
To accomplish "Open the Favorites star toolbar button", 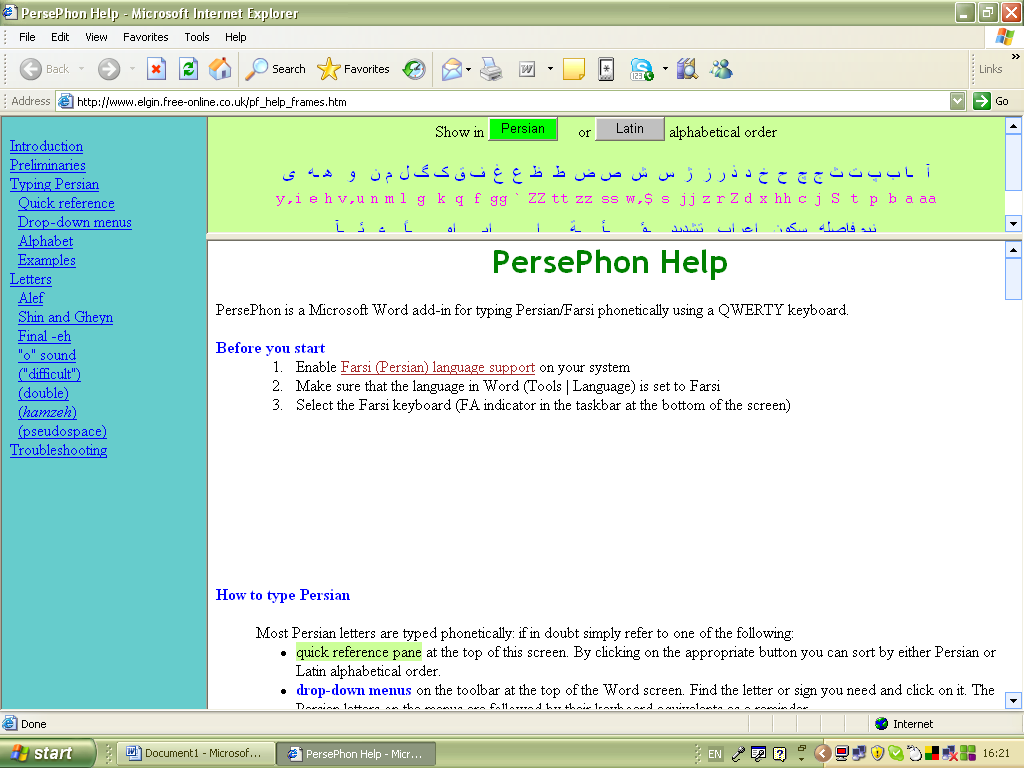I will click(x=353, y=69).
